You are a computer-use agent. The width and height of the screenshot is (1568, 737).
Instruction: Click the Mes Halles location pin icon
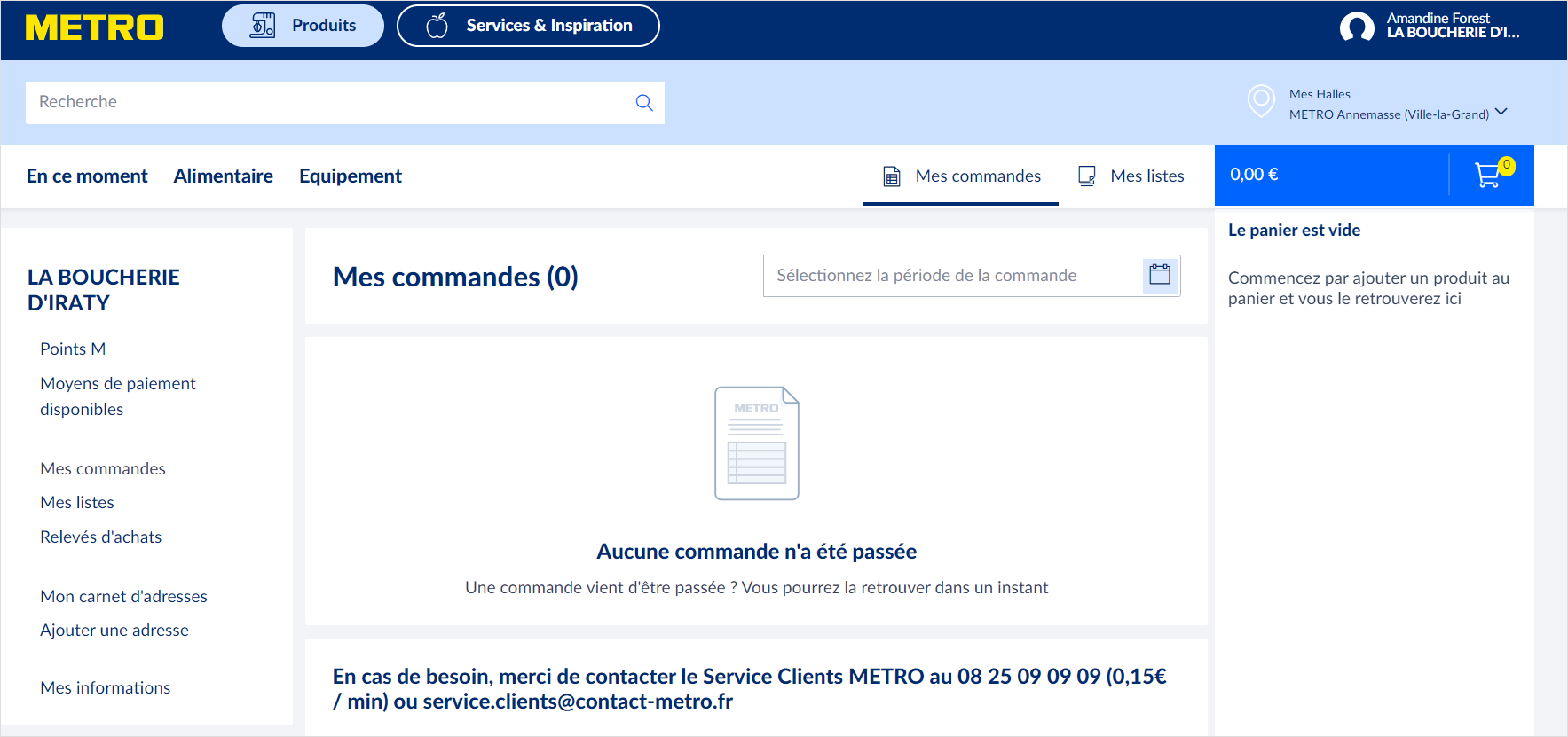click(1261, 101)
